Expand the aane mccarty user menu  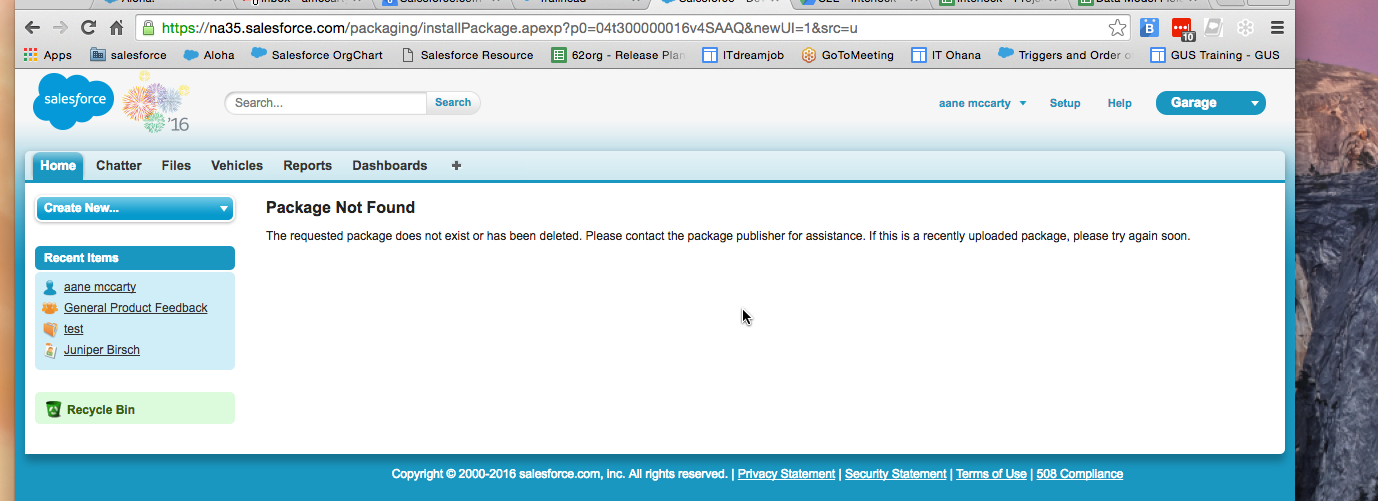tap(982, 103)
